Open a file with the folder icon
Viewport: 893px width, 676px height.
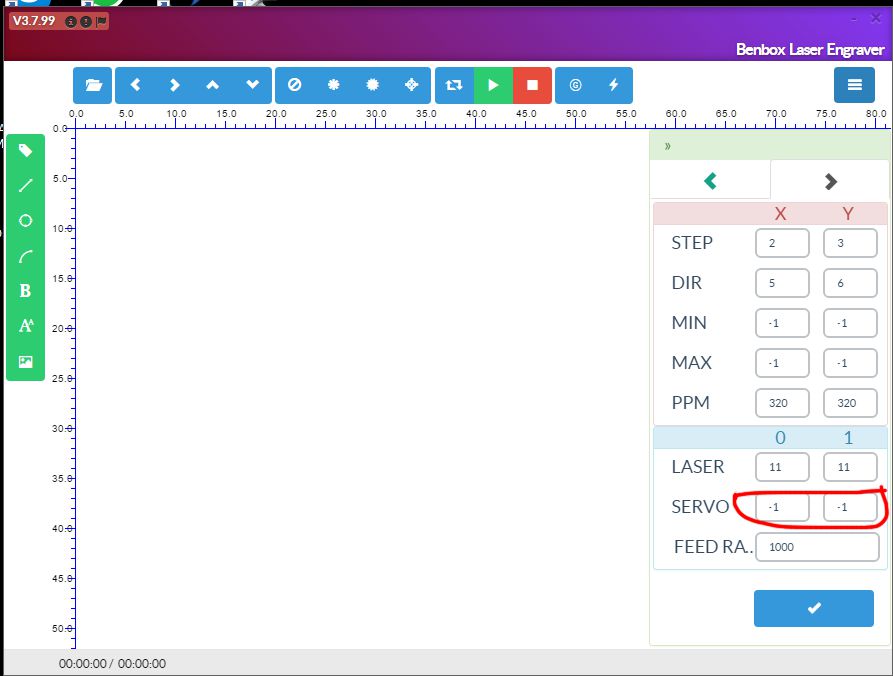coord(93,85)
